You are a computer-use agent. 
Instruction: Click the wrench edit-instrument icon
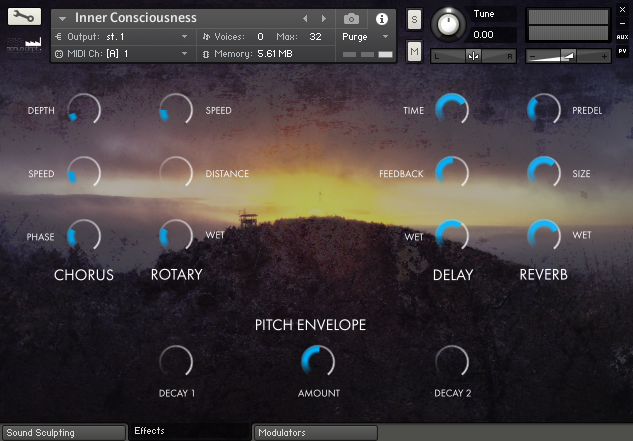pos(24,17)
